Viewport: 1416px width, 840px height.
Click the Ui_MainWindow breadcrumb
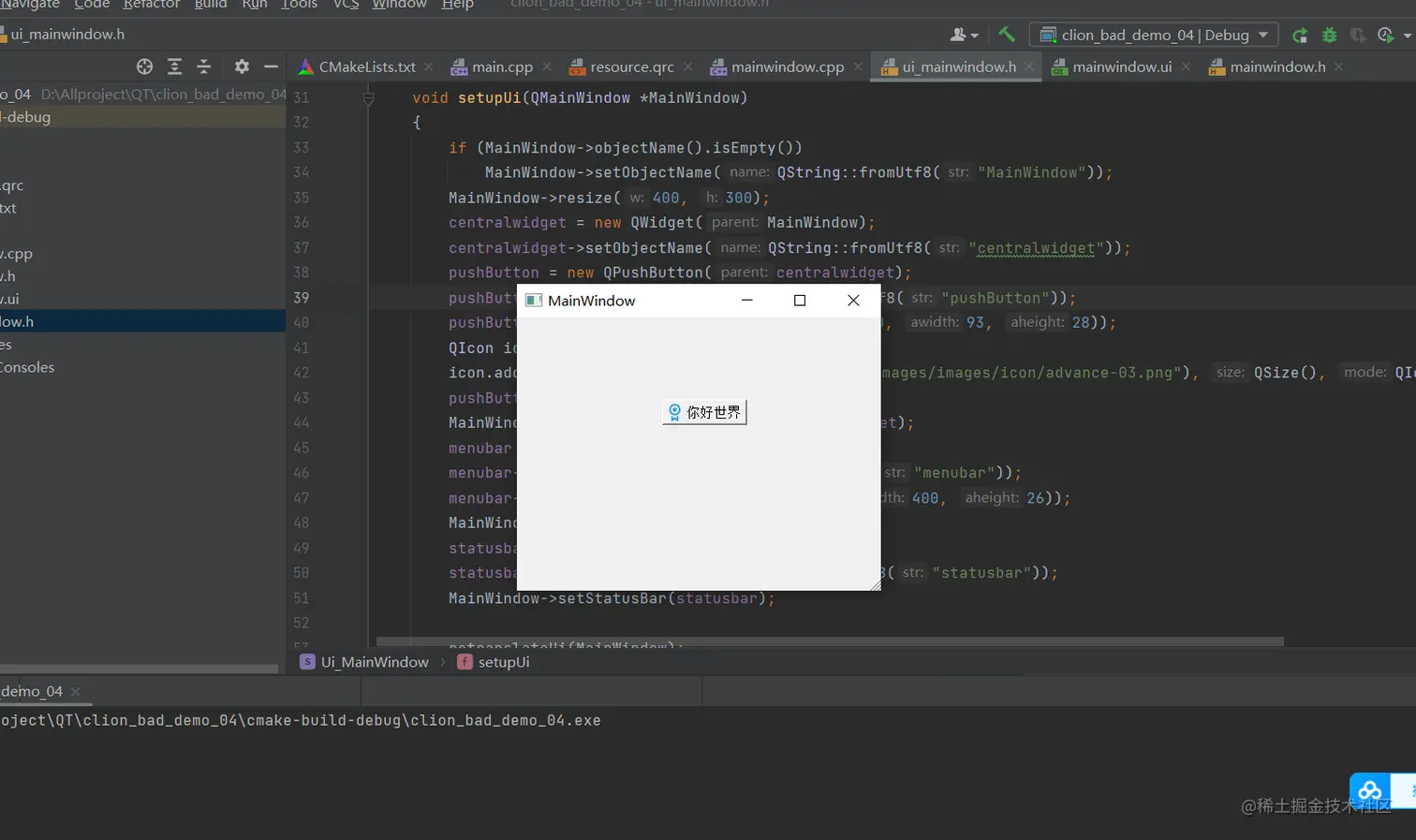pyautogui.click(x=364, y=662)
